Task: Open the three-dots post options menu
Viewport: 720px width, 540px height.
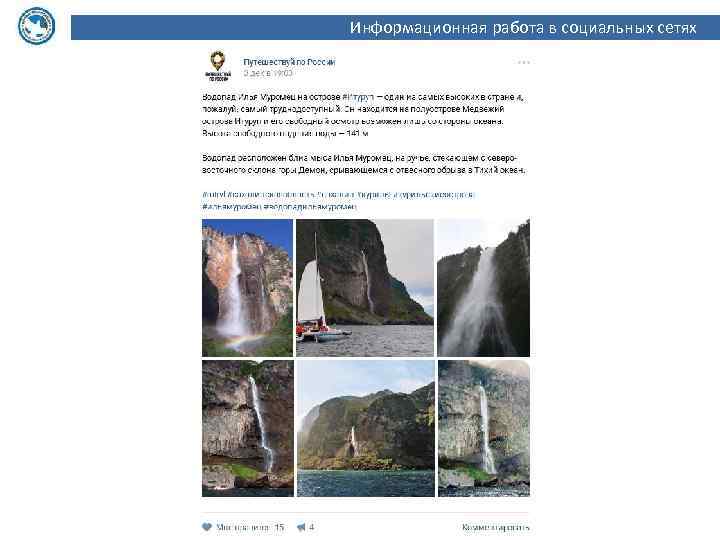Action: coord(523,62)
